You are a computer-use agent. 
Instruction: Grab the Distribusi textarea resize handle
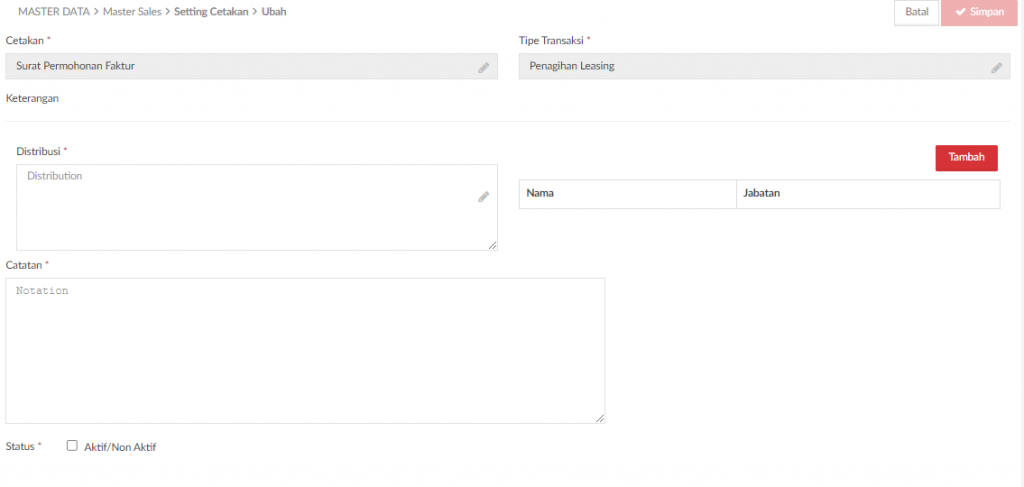tap(492, 245)
